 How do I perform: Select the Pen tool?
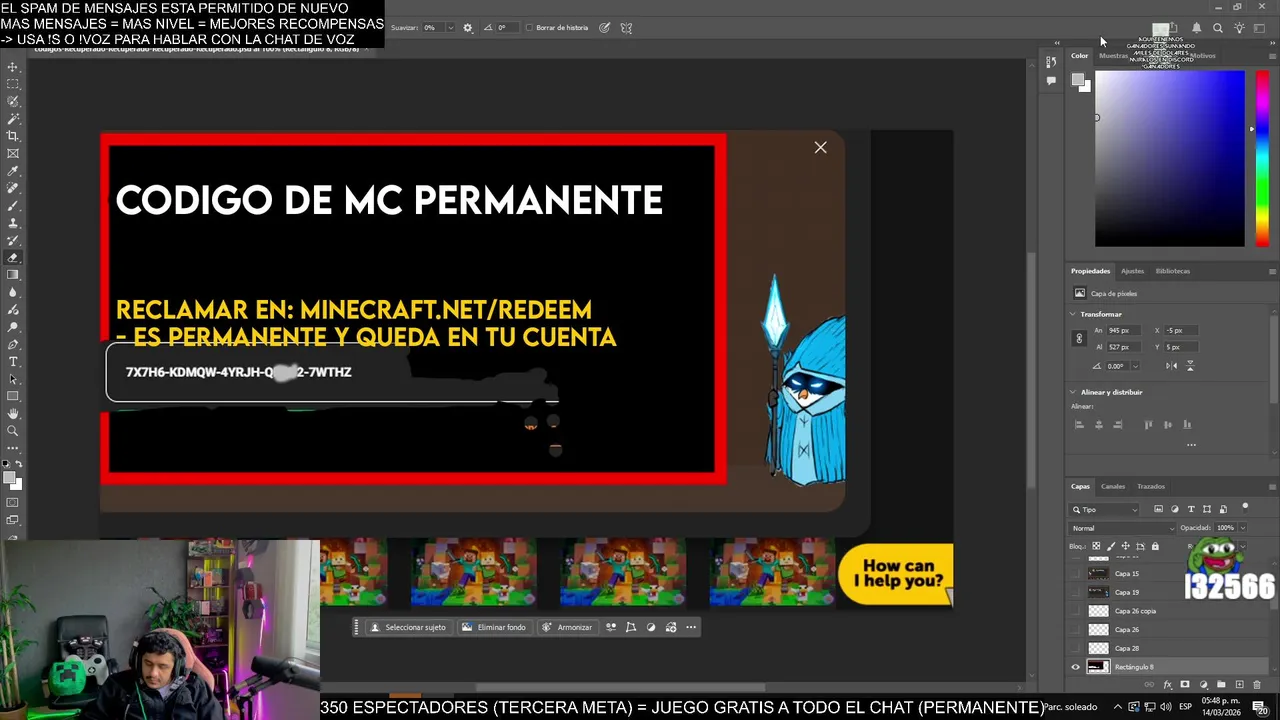[13, 345]
